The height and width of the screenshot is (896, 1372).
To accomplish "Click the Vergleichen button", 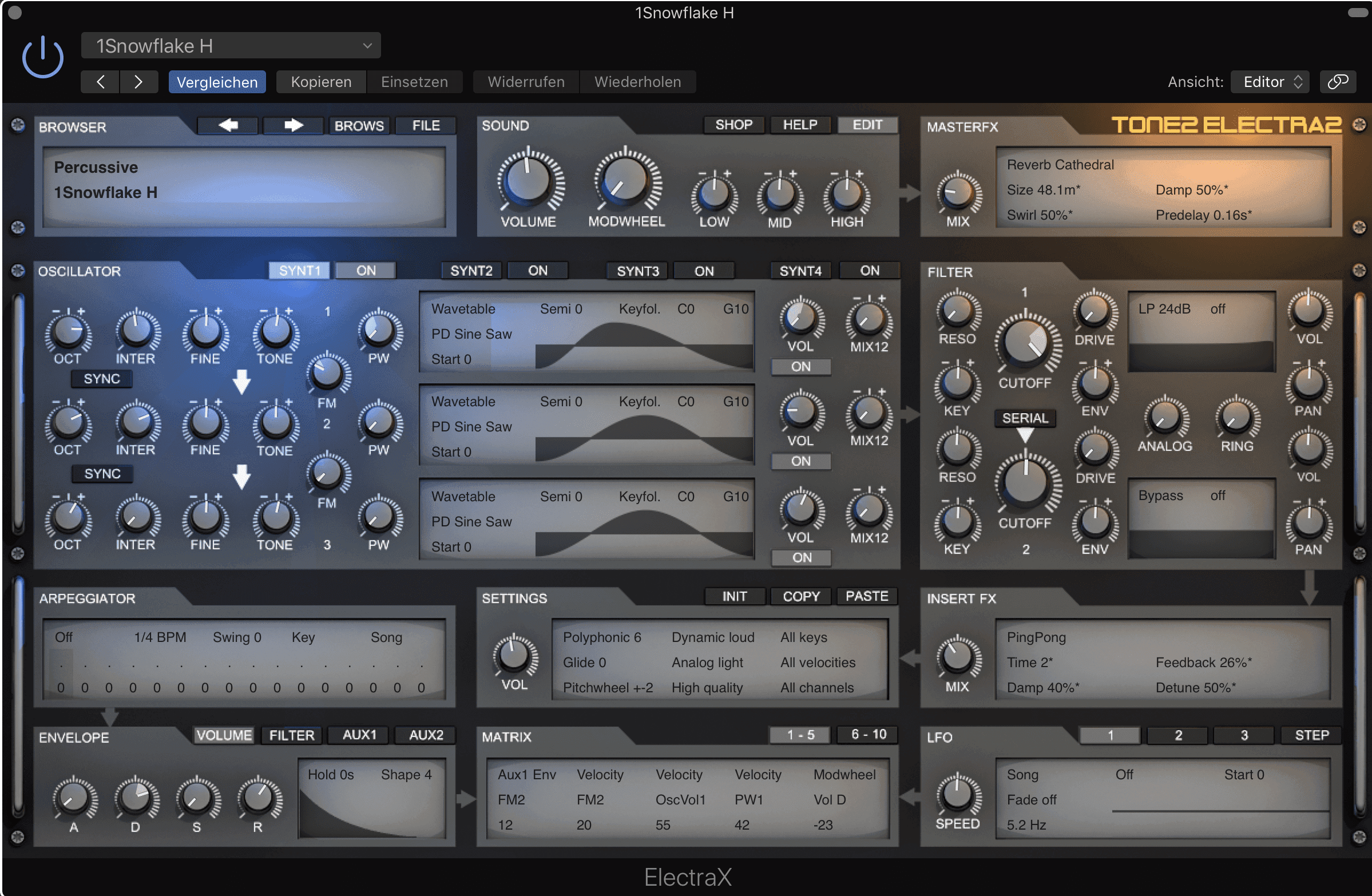I will point(217,82).
